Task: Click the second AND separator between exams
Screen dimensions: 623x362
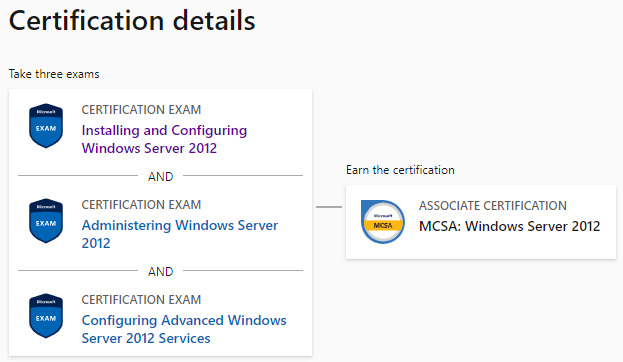Action: click(x=161, y=271)
